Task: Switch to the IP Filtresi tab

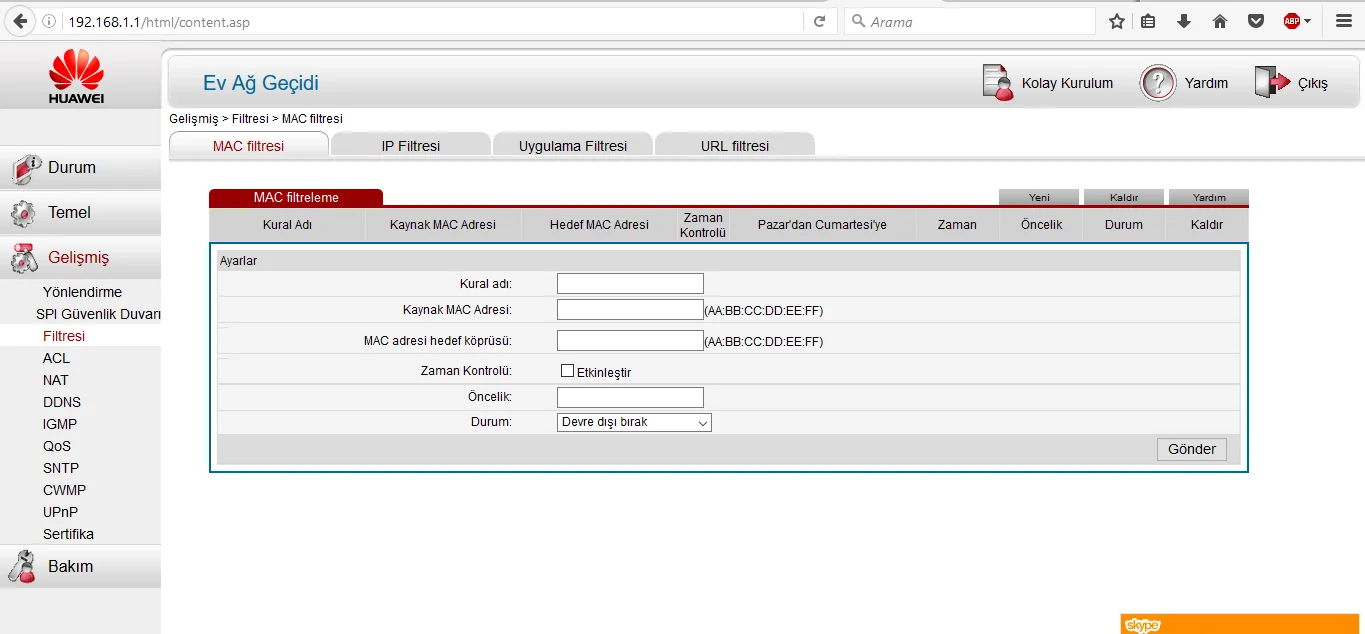Action: (x=410, y=146)
